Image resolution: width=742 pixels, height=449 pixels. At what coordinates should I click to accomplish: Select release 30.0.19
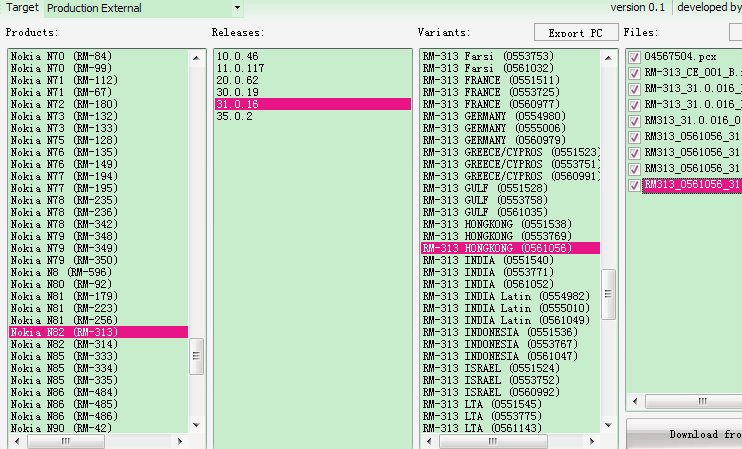point(312,92)
